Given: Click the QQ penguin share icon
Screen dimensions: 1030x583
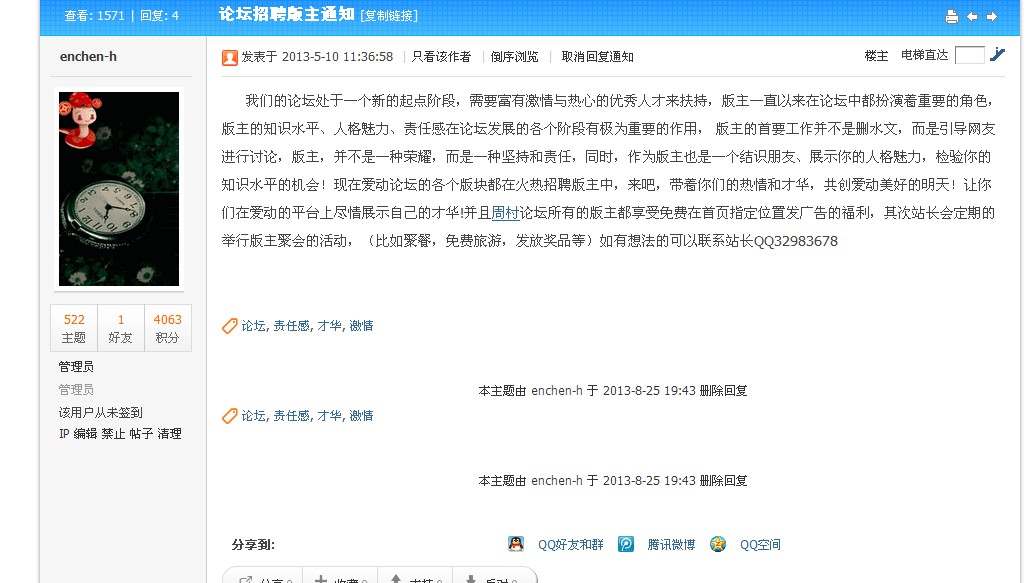Looking at the screenshot, I should pyautogui.click(x=516, y=544).
